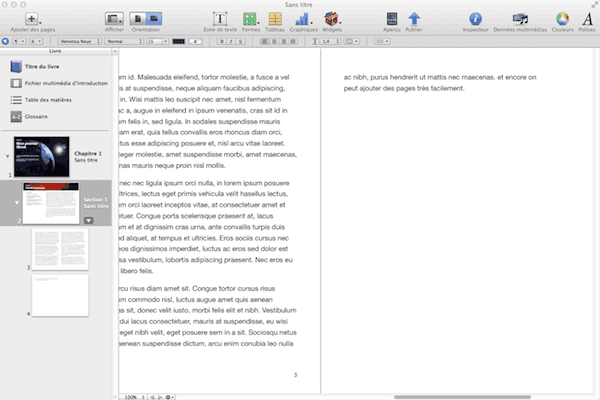Open Section 1 thumbnail dropdown arrow
600x400 pixels.
88,220
